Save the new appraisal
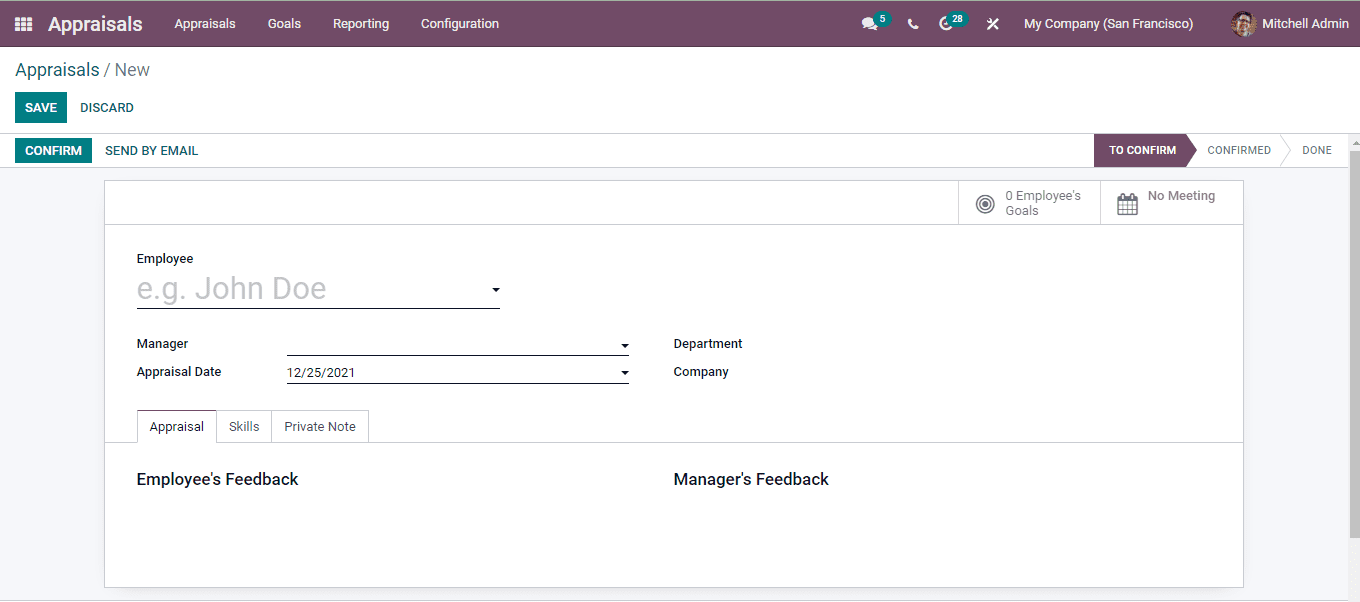The height and width of the screenshot is (602, 1360). coord(41,108)
